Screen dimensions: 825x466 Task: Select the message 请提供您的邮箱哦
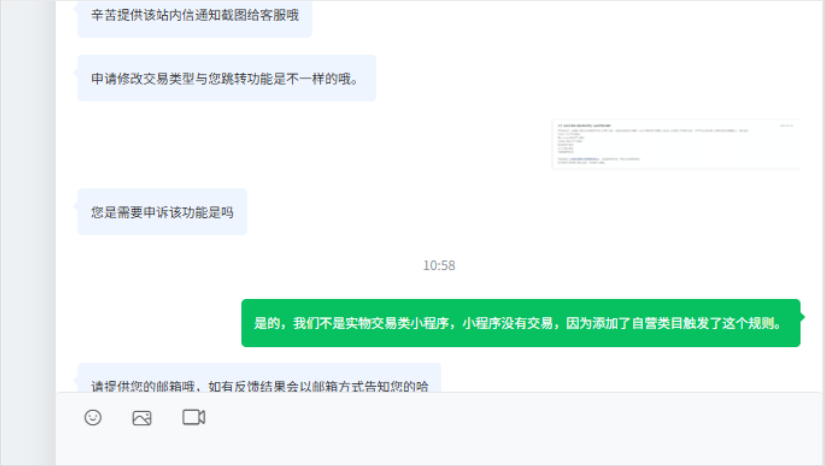[x=259, y=379]
